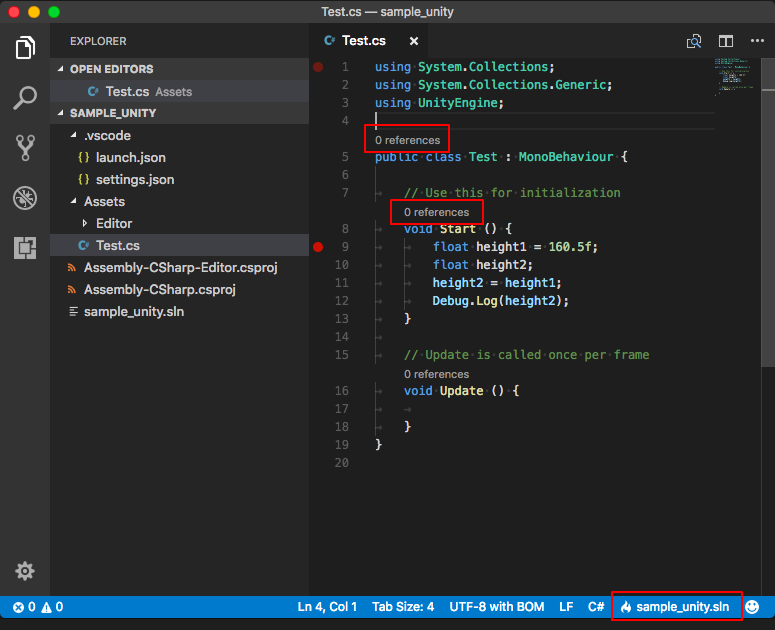Open launch.json in the explorer
Screen dimensions: 775x630
130,157
